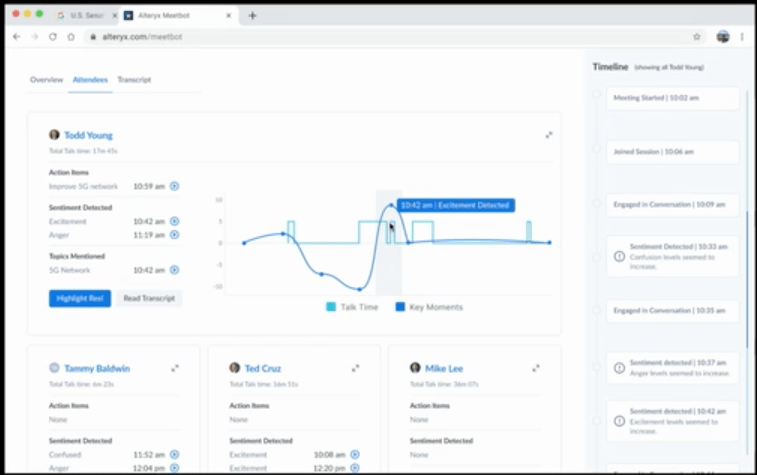Expand Tammy Baldwin's attendee card
Screen dimensions: 757x475
[175, 368]
